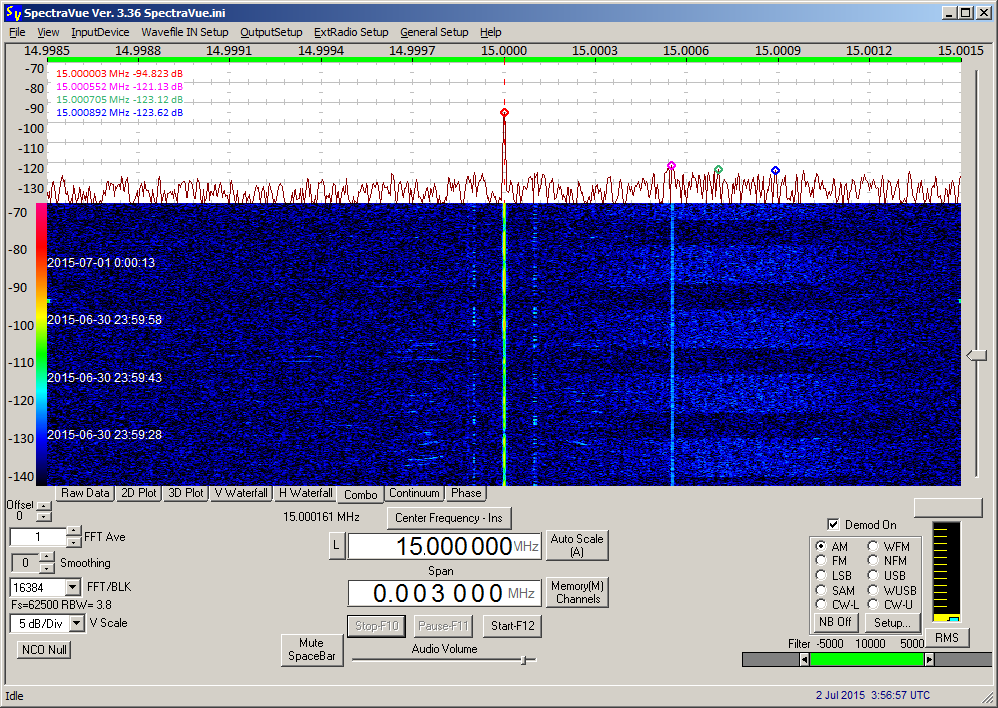The image size is (998, 708).
Task: Select WUSB demodulation mode
Action: click(873, 590)
